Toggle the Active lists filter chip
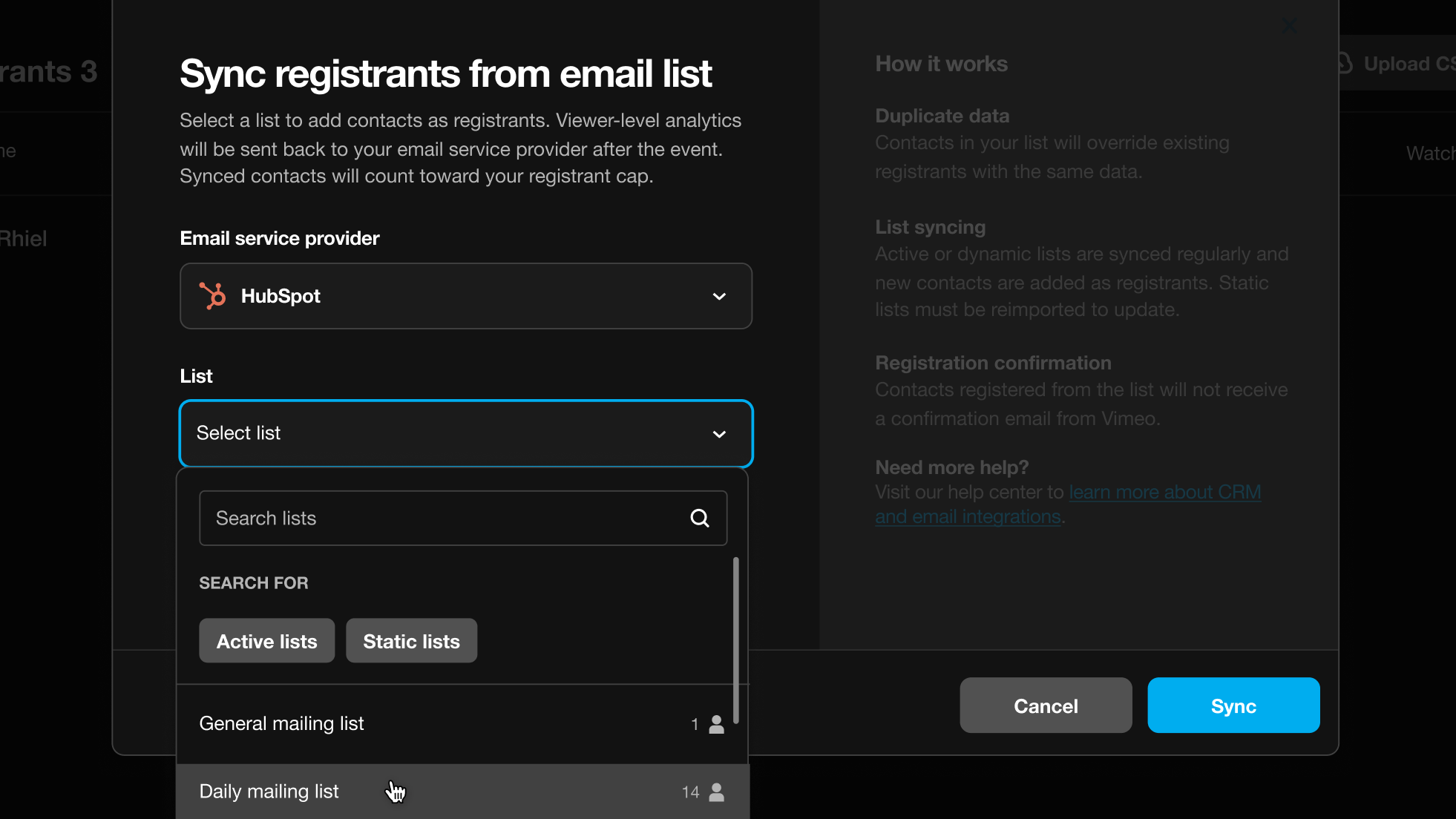 (x=266, y=641)
